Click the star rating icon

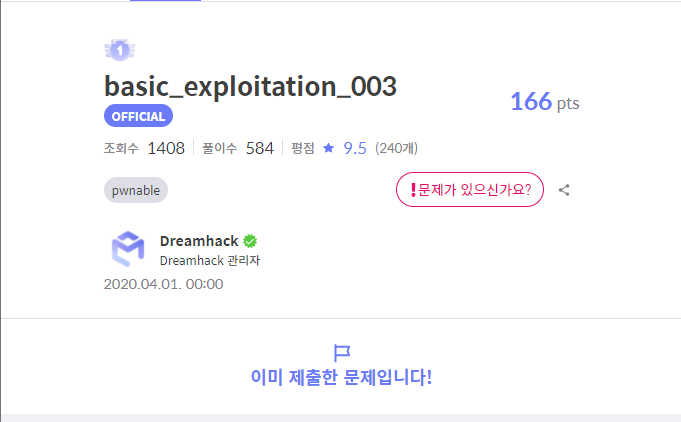(x=329, y=148)
